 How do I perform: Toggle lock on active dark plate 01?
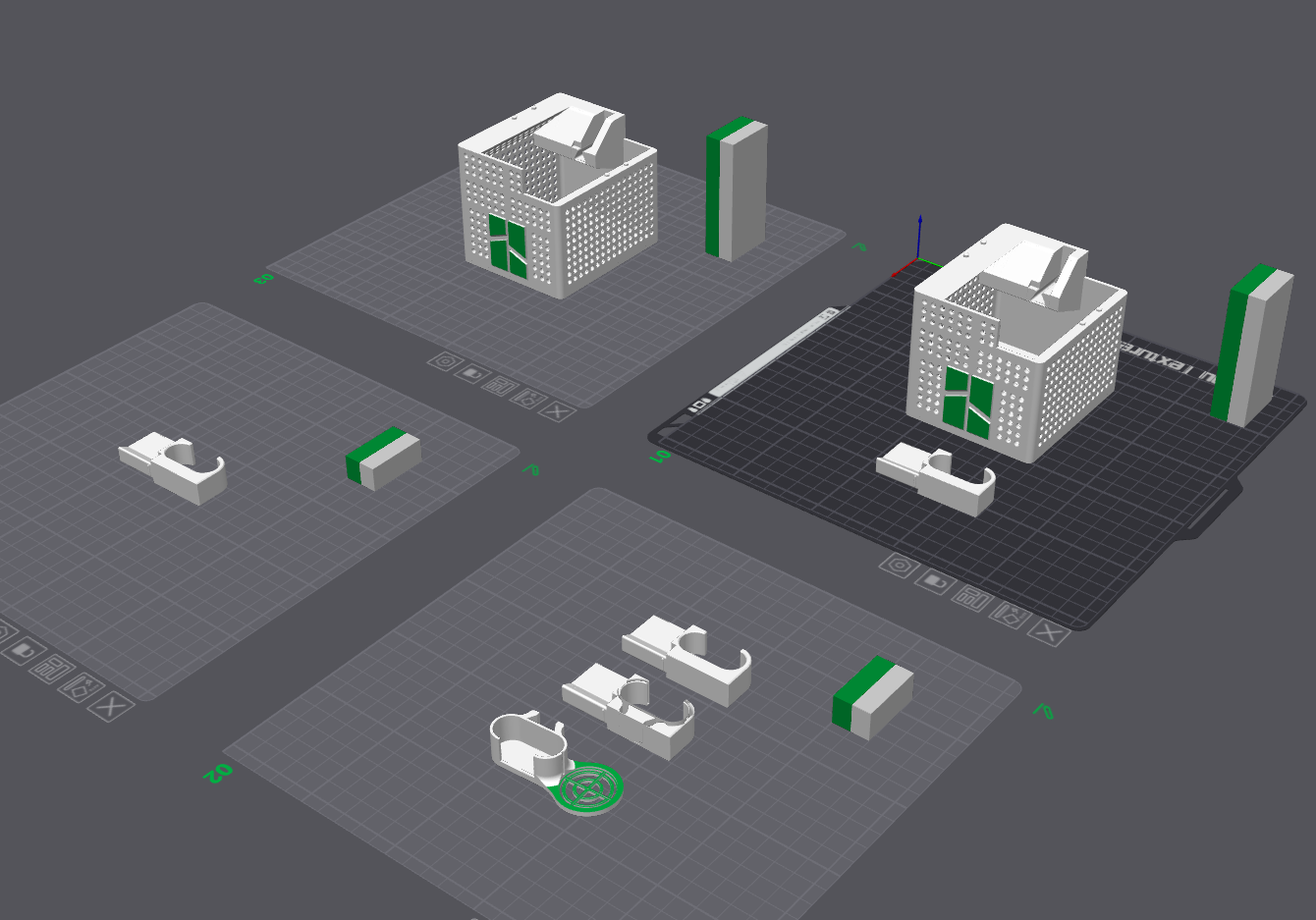click(936, 582)
